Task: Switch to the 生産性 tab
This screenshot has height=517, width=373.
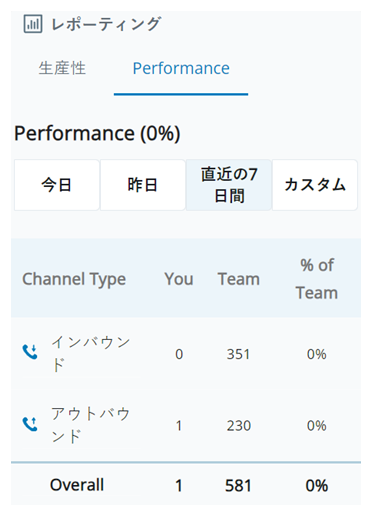Action: pyautogui.click(x=62, y=68)
